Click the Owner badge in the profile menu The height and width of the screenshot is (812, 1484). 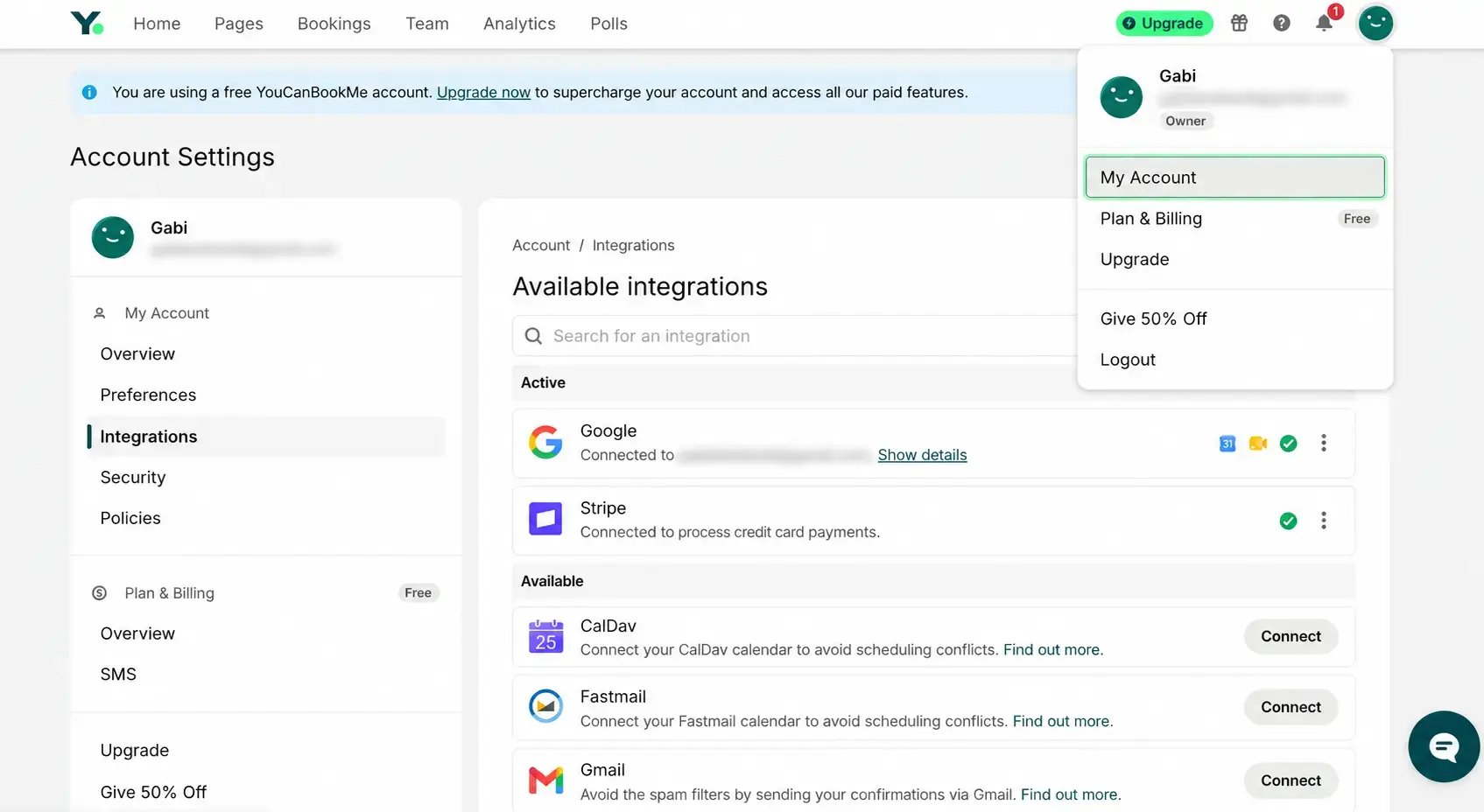click(x=1185, y=121)
